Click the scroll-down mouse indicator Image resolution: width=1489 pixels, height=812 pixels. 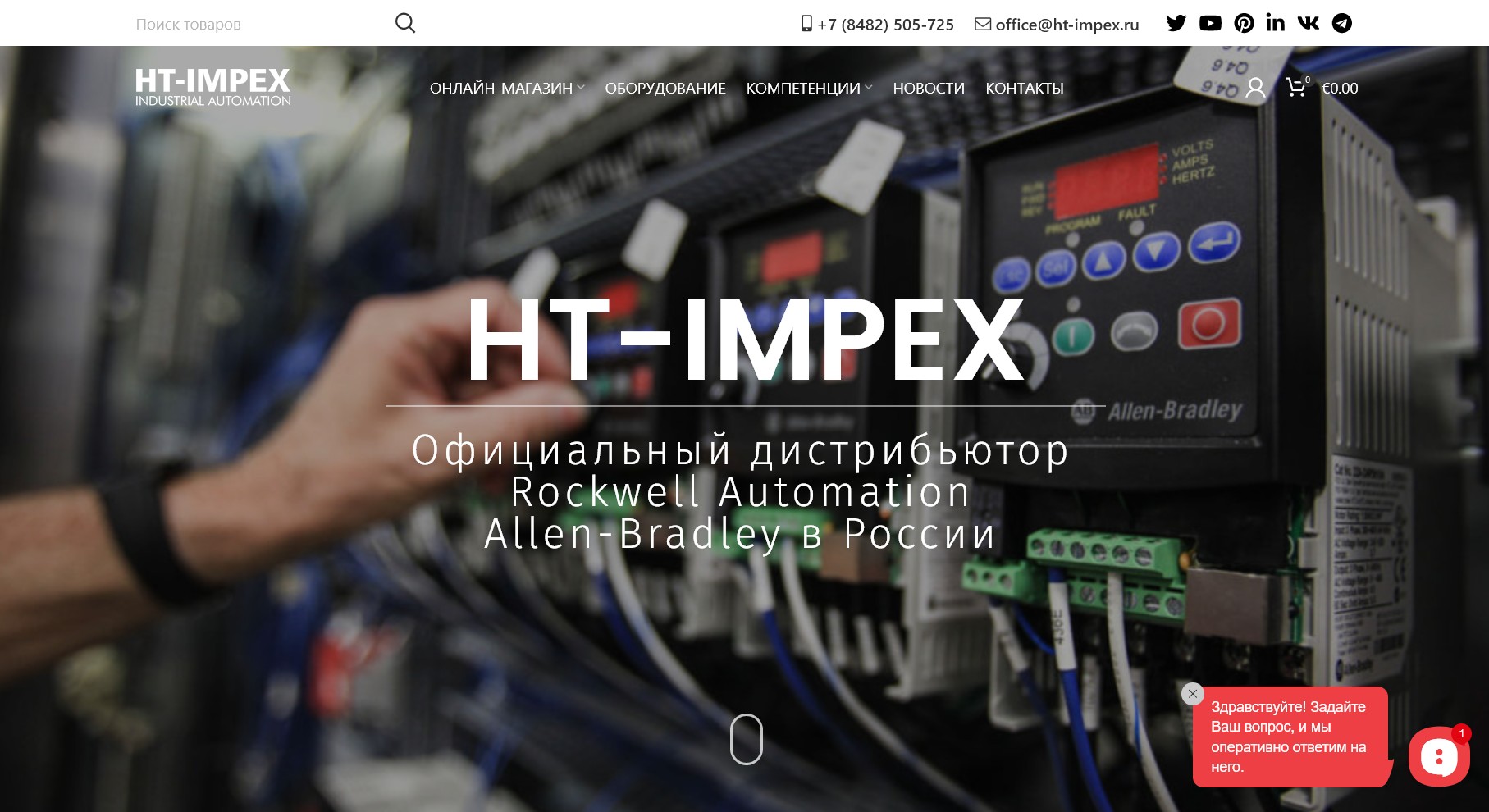(x=746, y=739)
